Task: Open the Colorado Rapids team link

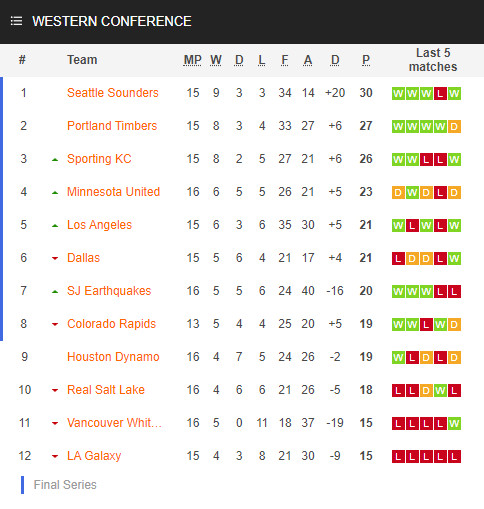Action: tap(111, 324)
